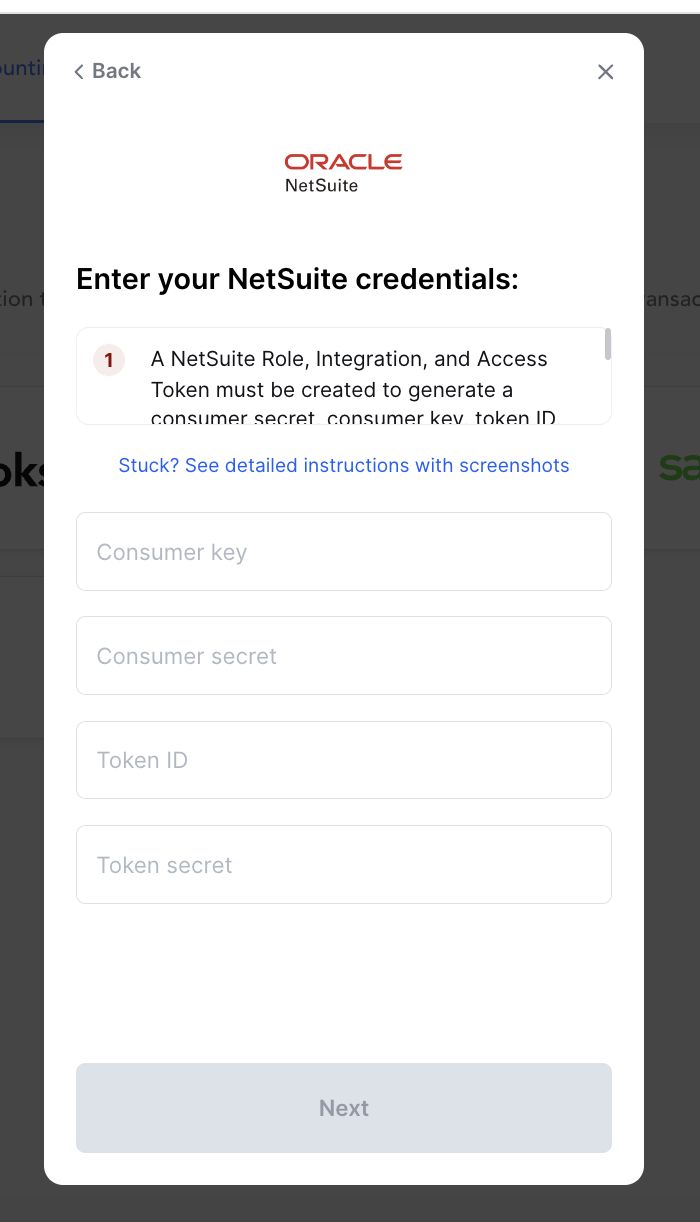Select the Token ID text box
700x1222 pixels.
(343, 759)
